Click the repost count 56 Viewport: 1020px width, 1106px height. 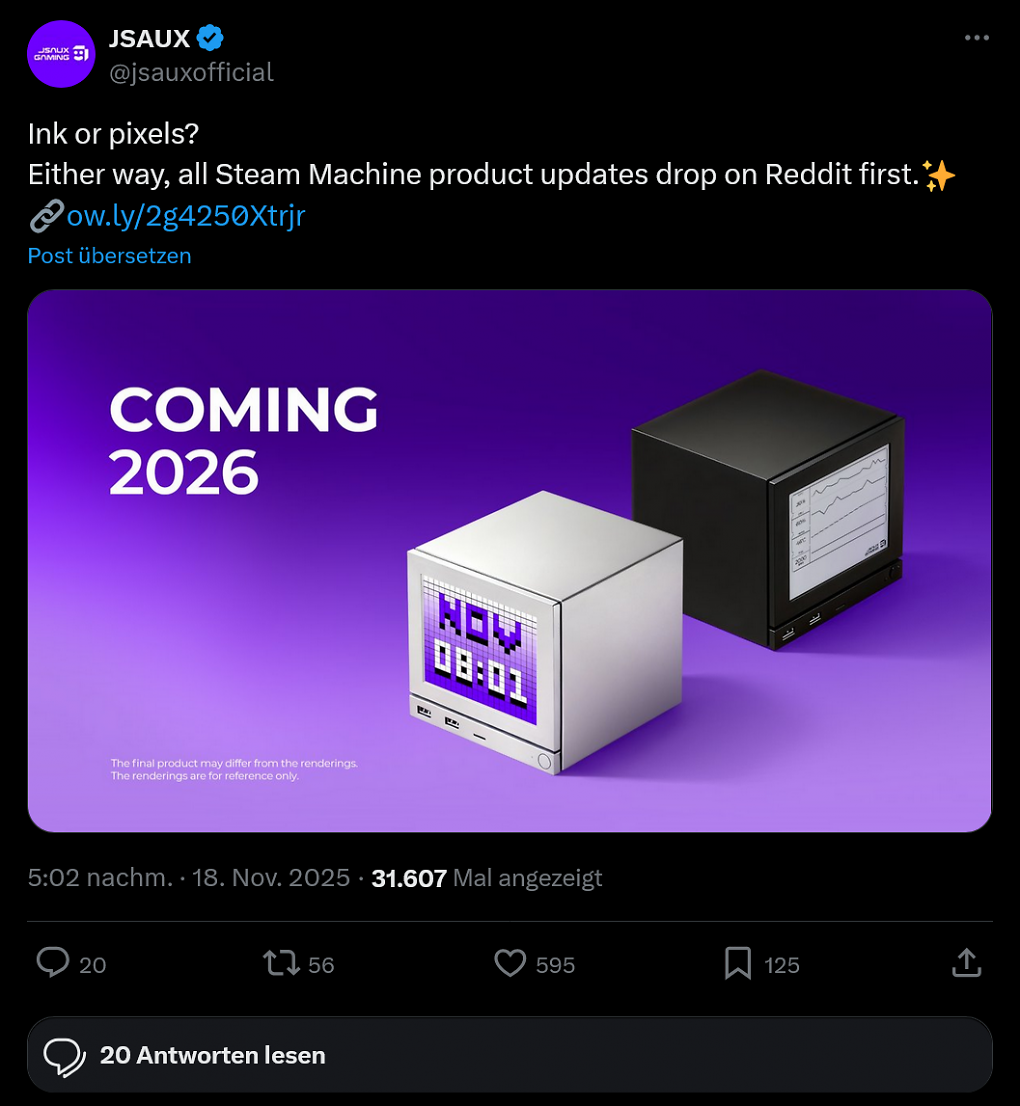click(x=321, y=965)
